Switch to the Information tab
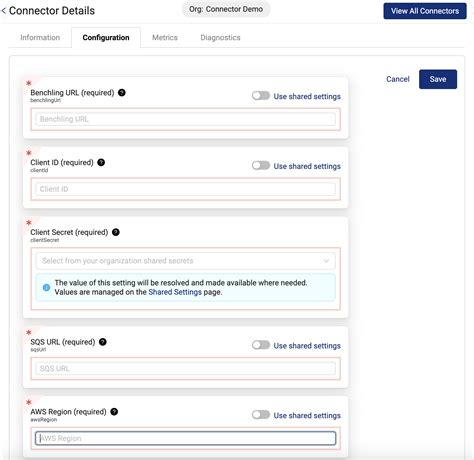This screenshot has height=460, width=474. (x=40, y=37)
